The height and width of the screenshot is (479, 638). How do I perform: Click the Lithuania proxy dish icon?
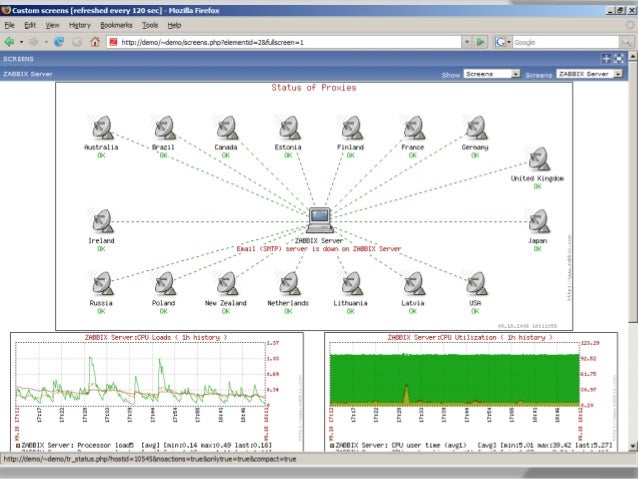[351, 284]
